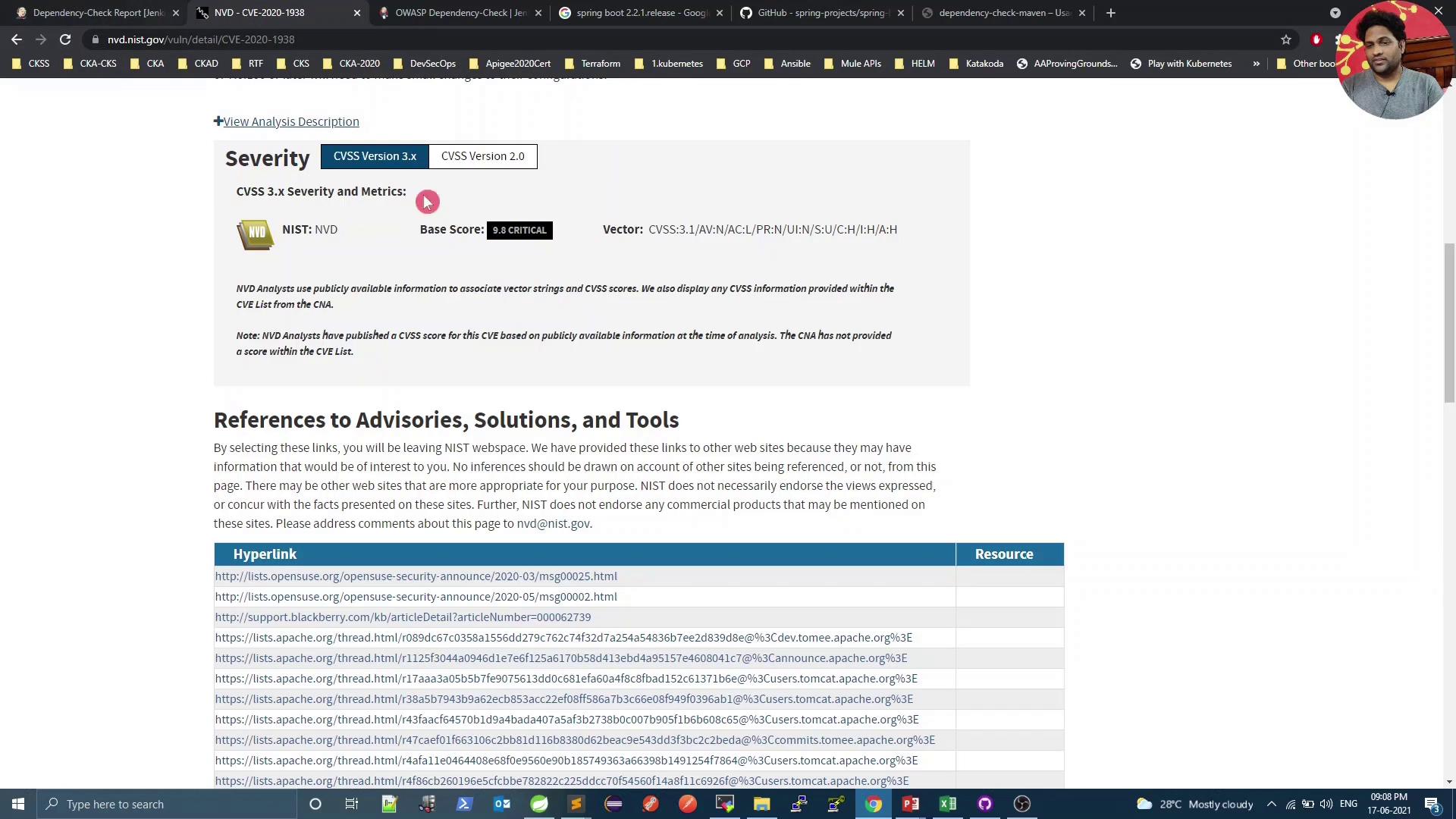Click the 9.8 CRITICAL base score badge
Screen dimensions: 1456x819
519,231
